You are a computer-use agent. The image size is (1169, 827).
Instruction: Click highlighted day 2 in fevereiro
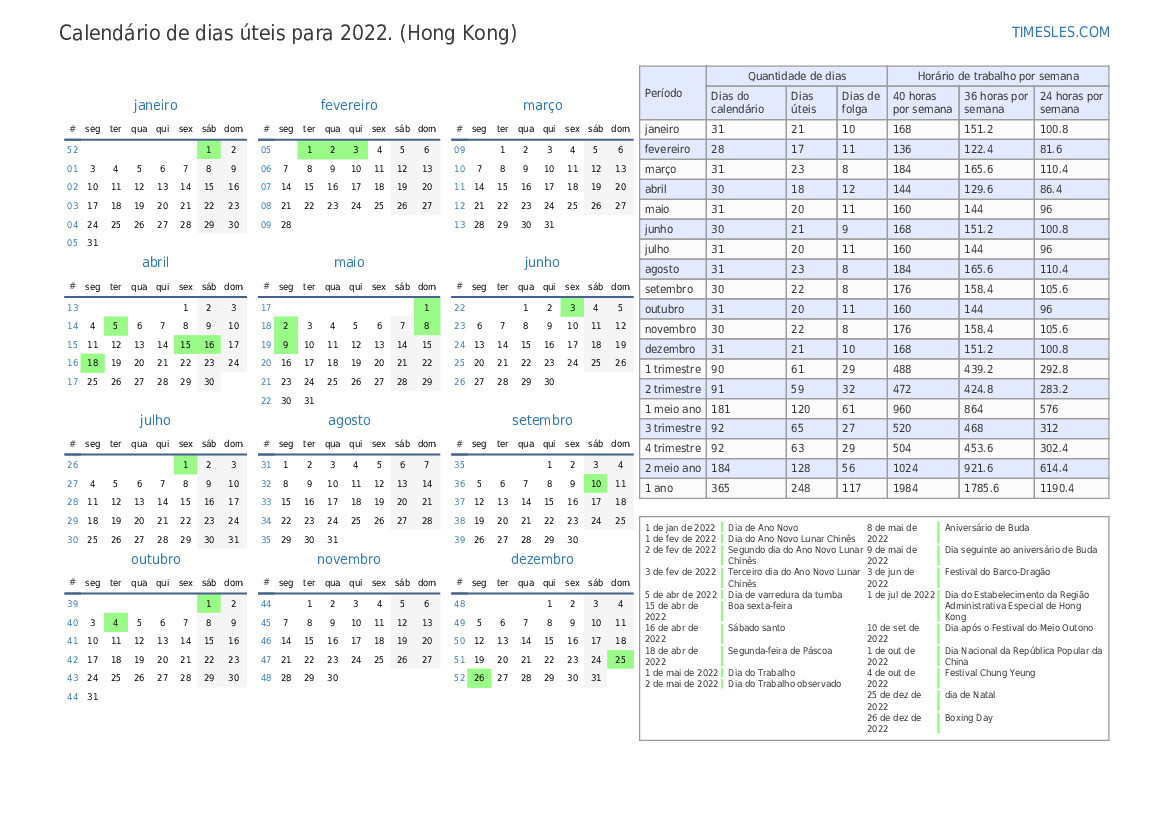pos(333,150)
